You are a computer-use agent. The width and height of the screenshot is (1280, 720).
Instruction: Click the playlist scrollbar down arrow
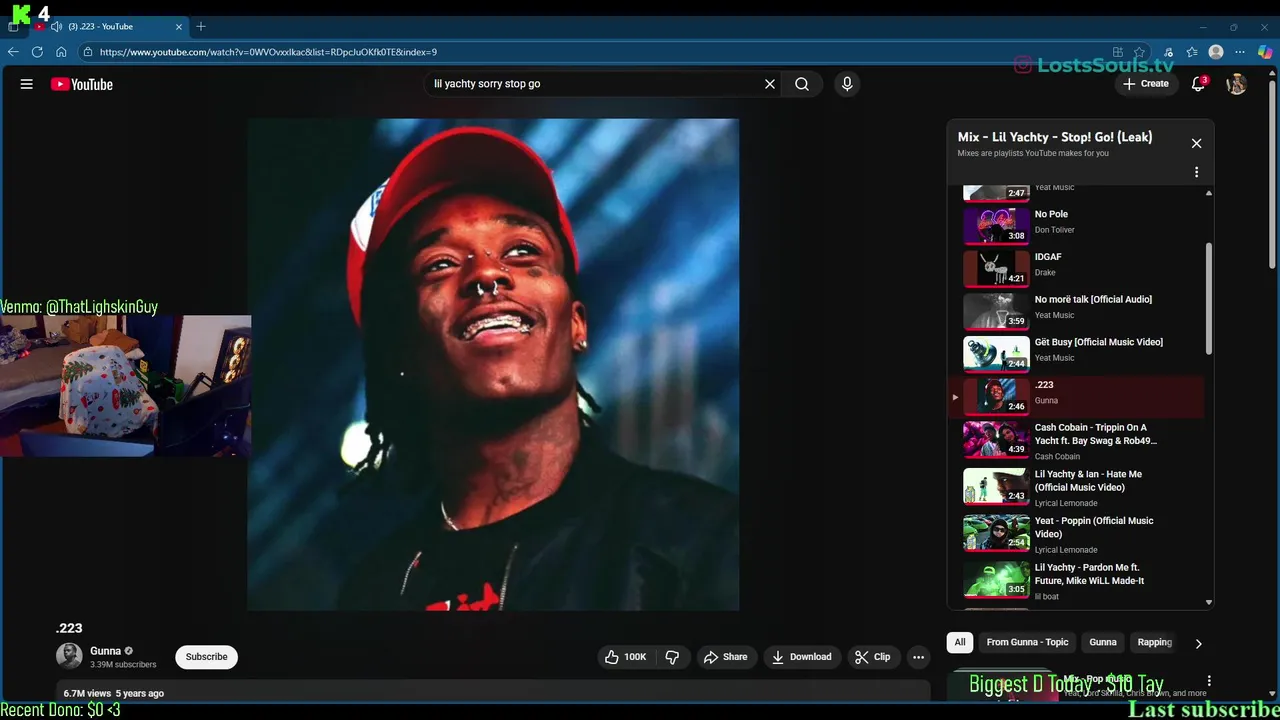tap(1208, 602)
